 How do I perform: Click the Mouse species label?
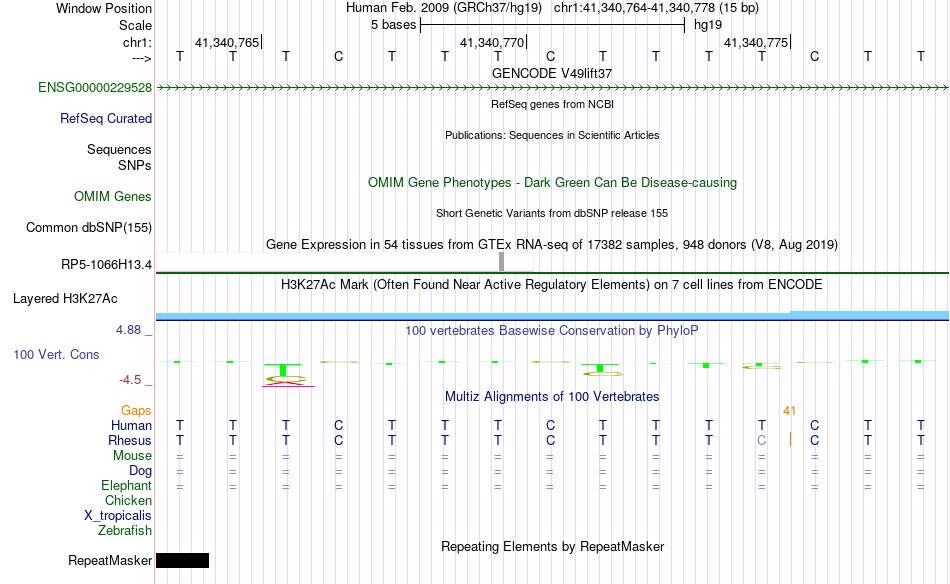133,456
